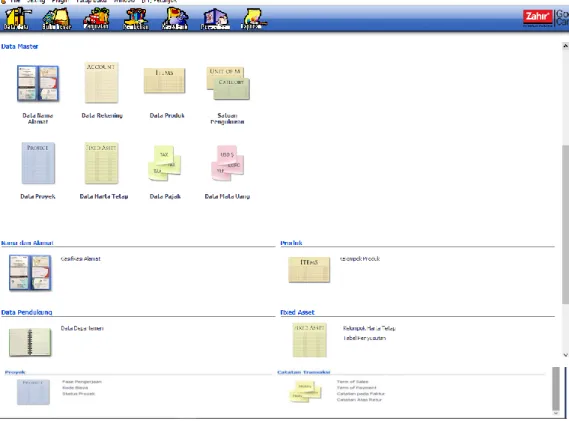Open Tabel Penyusutan link
This screenshot has height=421, width=569.
pyautogui.click(x=364, y=338)
